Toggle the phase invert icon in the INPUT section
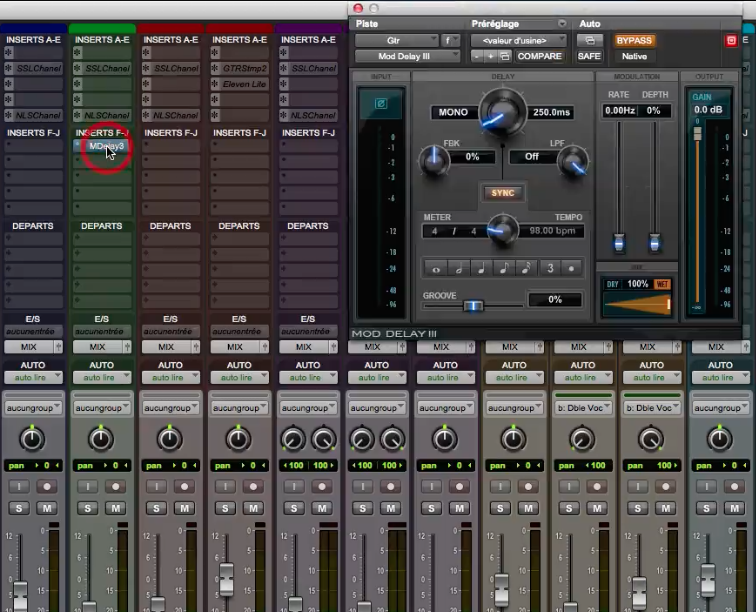Image resolution: width=756 pixels, height=612 pixels. coord(380,103)
